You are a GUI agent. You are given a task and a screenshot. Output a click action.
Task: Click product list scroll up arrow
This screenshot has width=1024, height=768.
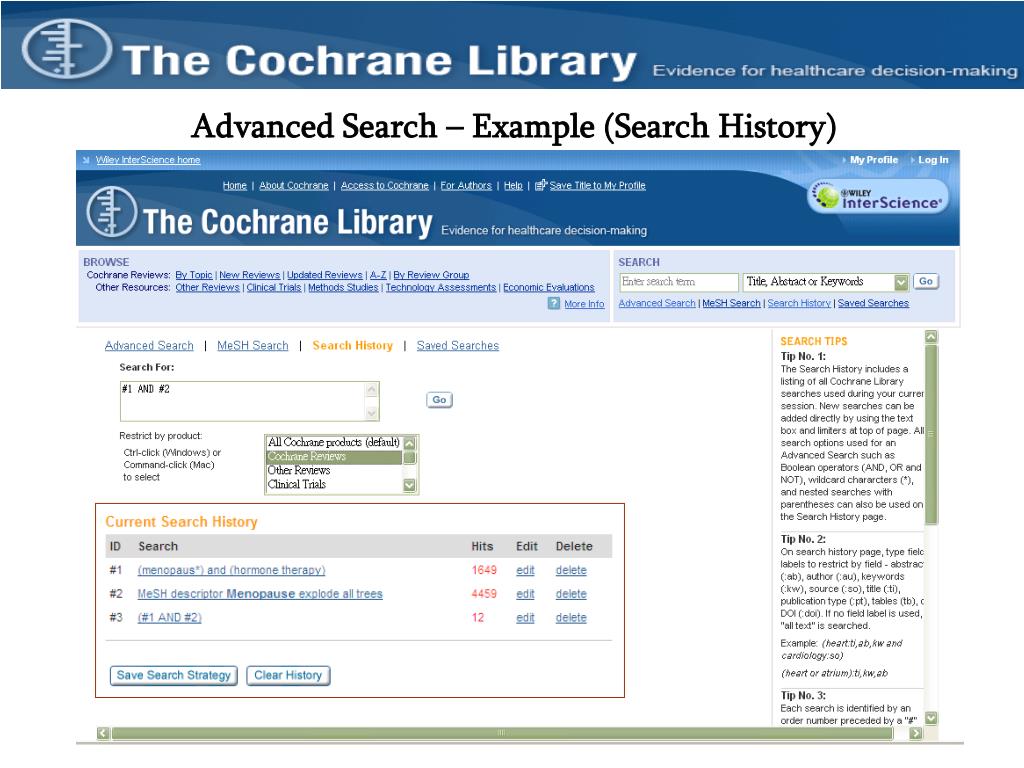click(x=409, y=443)
